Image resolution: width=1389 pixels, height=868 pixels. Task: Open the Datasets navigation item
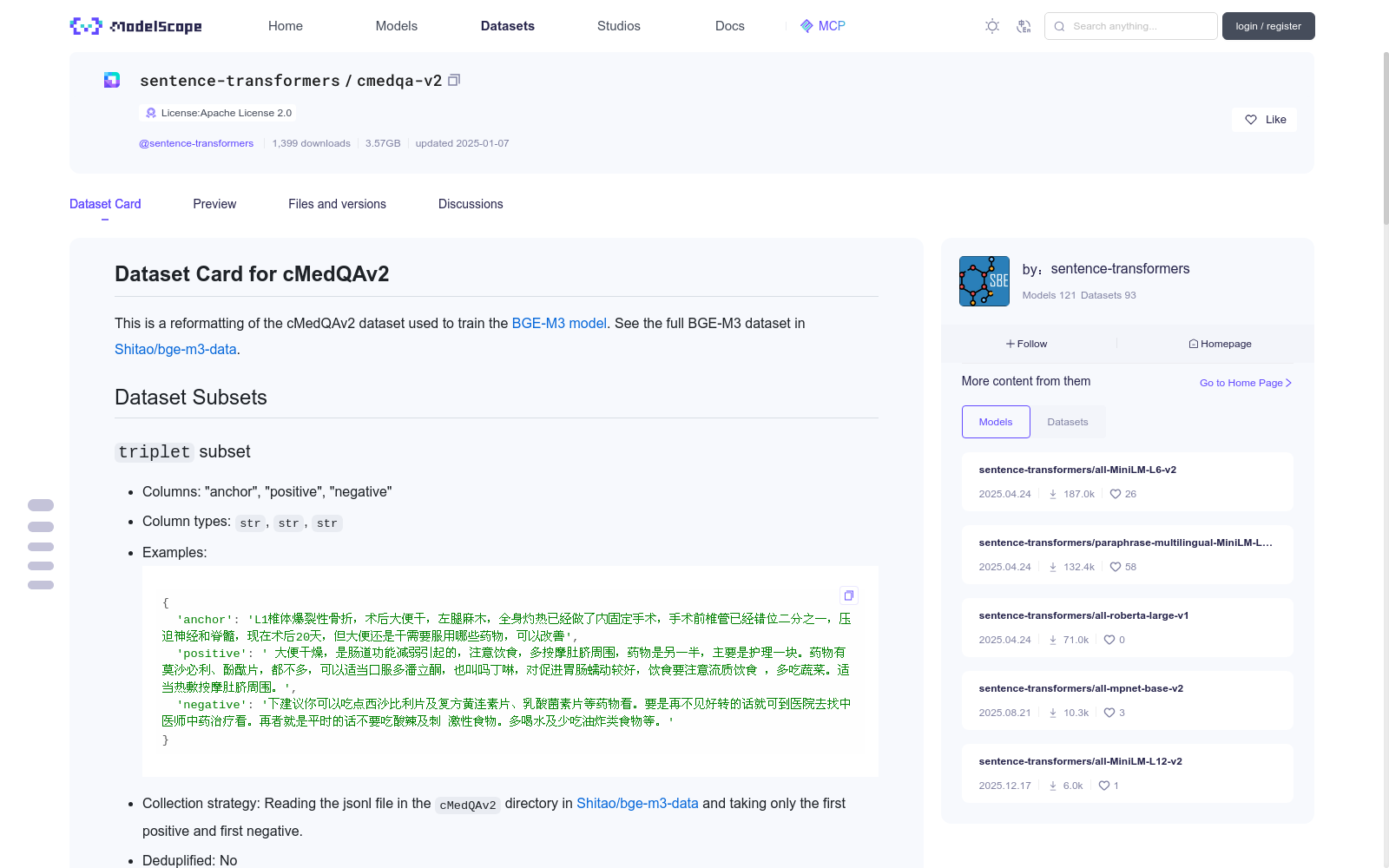[508, 26]
